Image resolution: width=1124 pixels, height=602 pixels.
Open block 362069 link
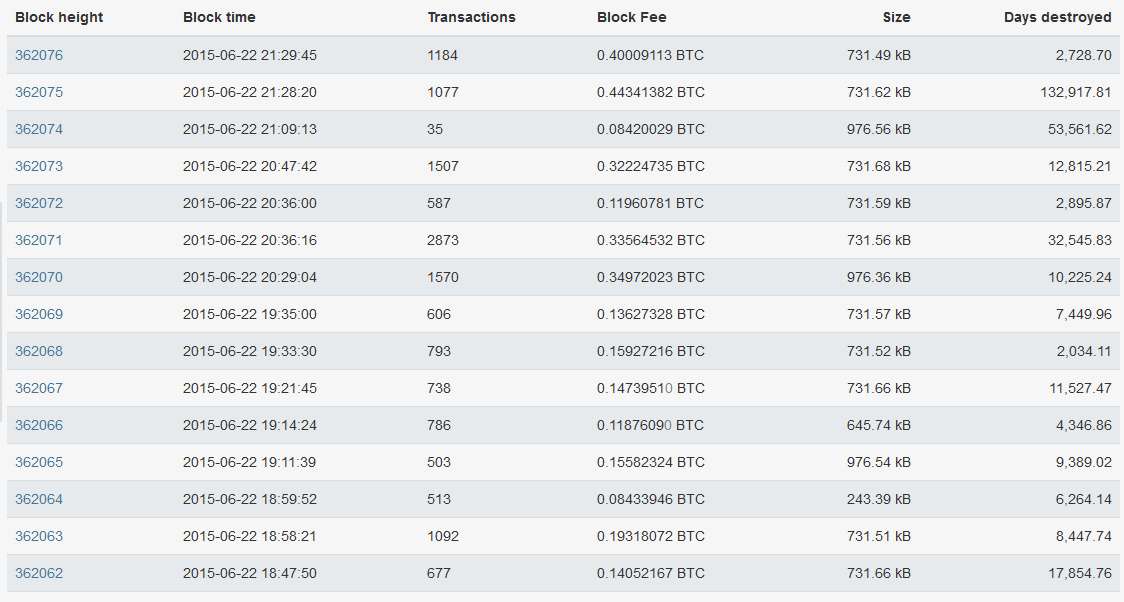click(39, 314)
